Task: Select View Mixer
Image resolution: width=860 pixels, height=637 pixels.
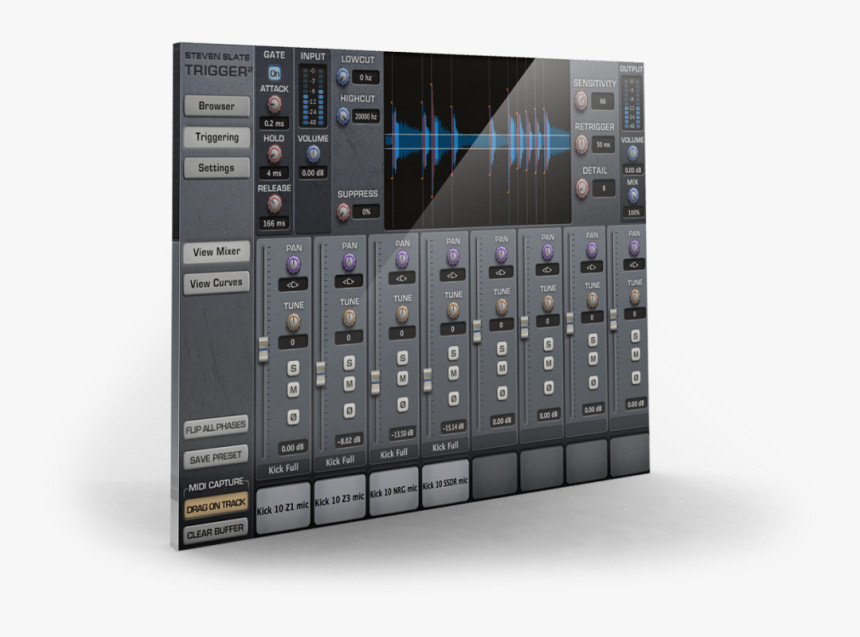Action: (x=217, y=251)
